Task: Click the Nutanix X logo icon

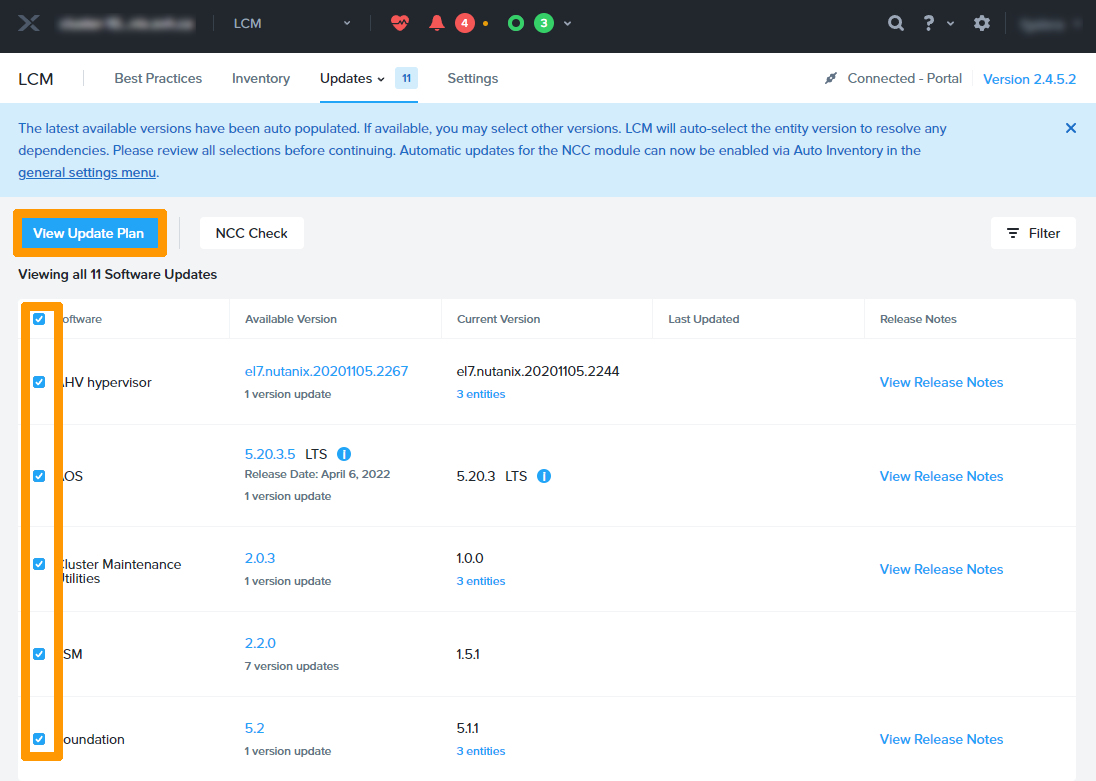Action: (29, 23)
